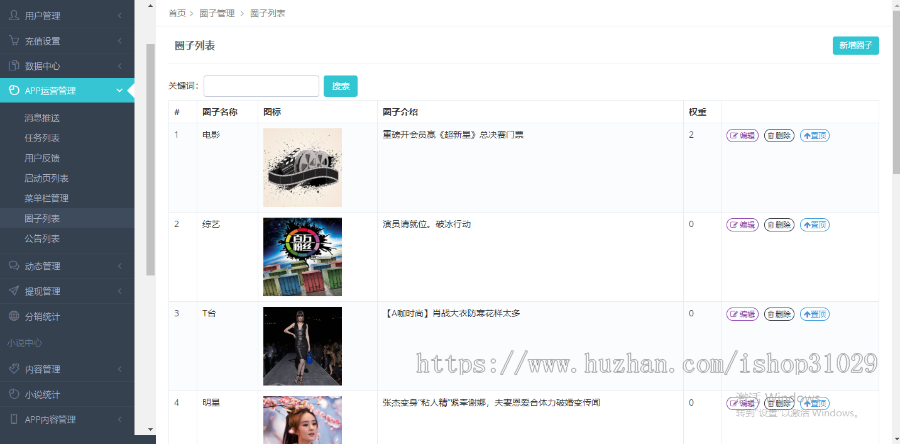Click 编辑 edit button for 电影 row
This screenshot has width=900, height=444.
click(x=743, y=136)
